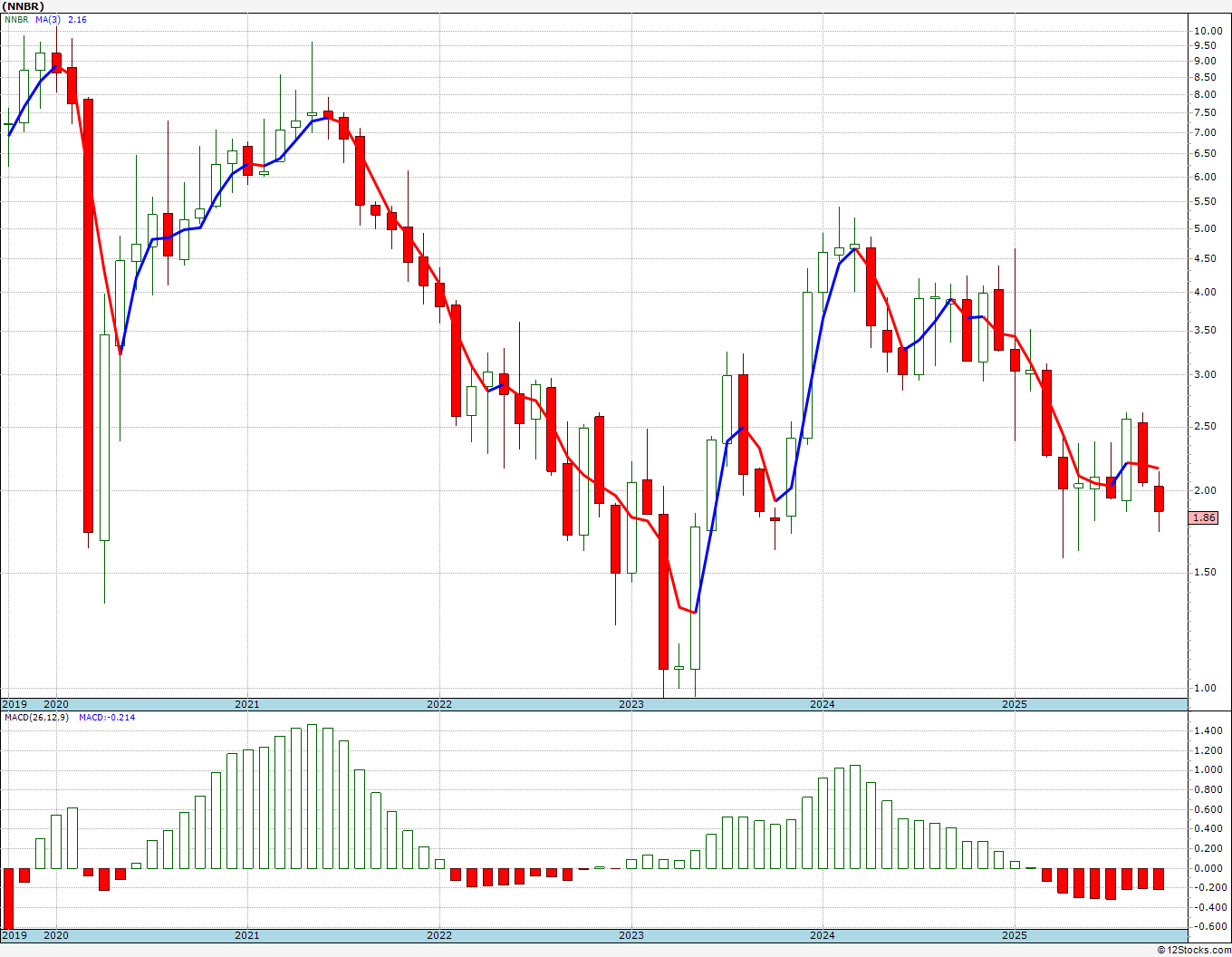Select the 2022 marker on MACD timeline
1232x957 pixels.
pos(438,935)
